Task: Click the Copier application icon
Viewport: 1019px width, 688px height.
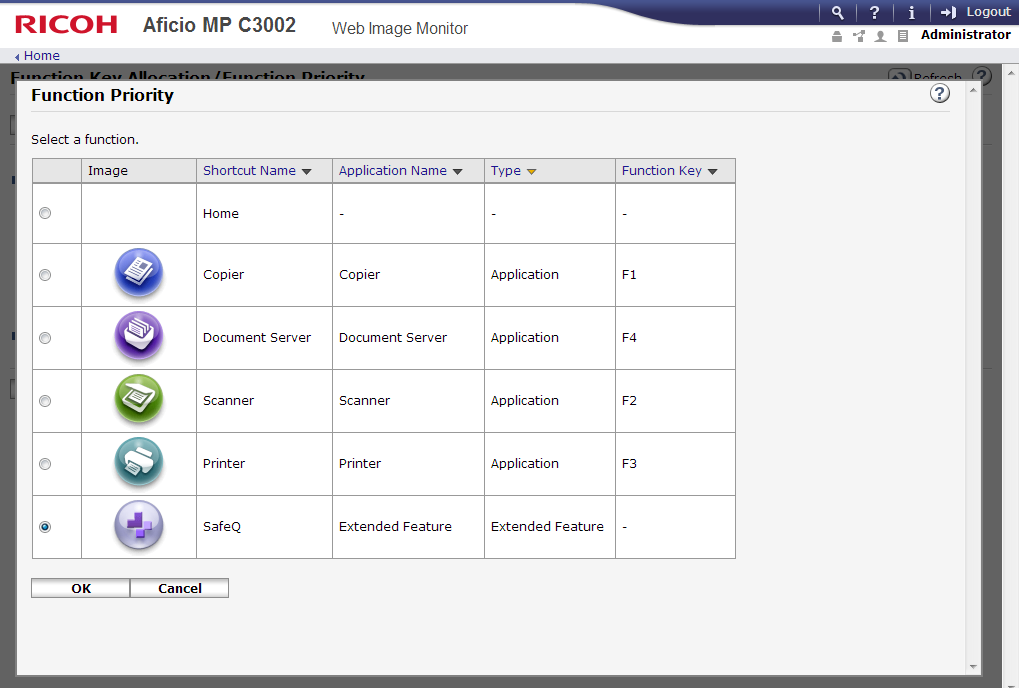Action: 138,274
